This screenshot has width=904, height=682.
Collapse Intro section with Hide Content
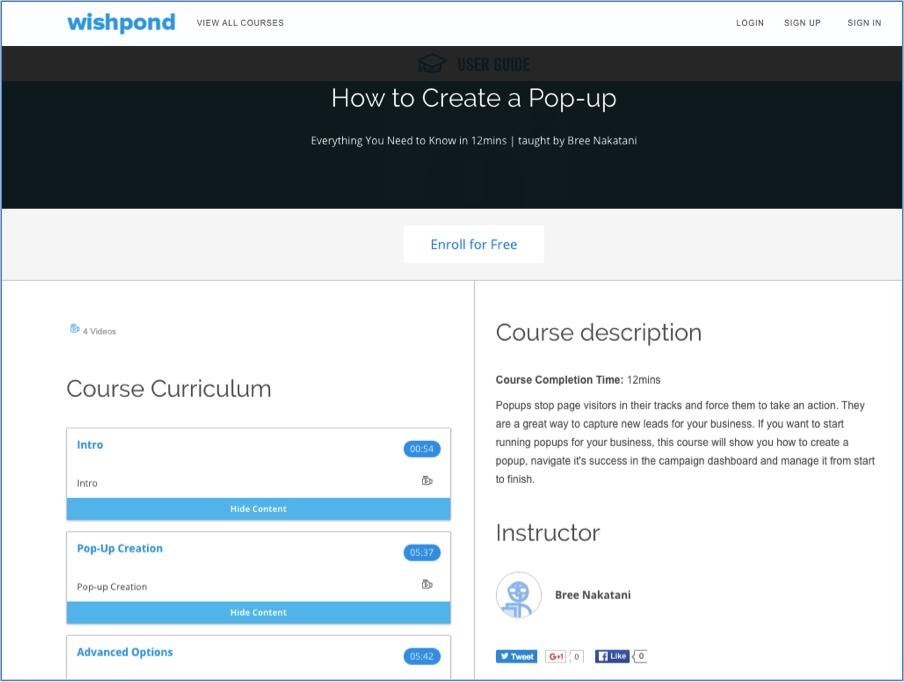pos(258,509)
